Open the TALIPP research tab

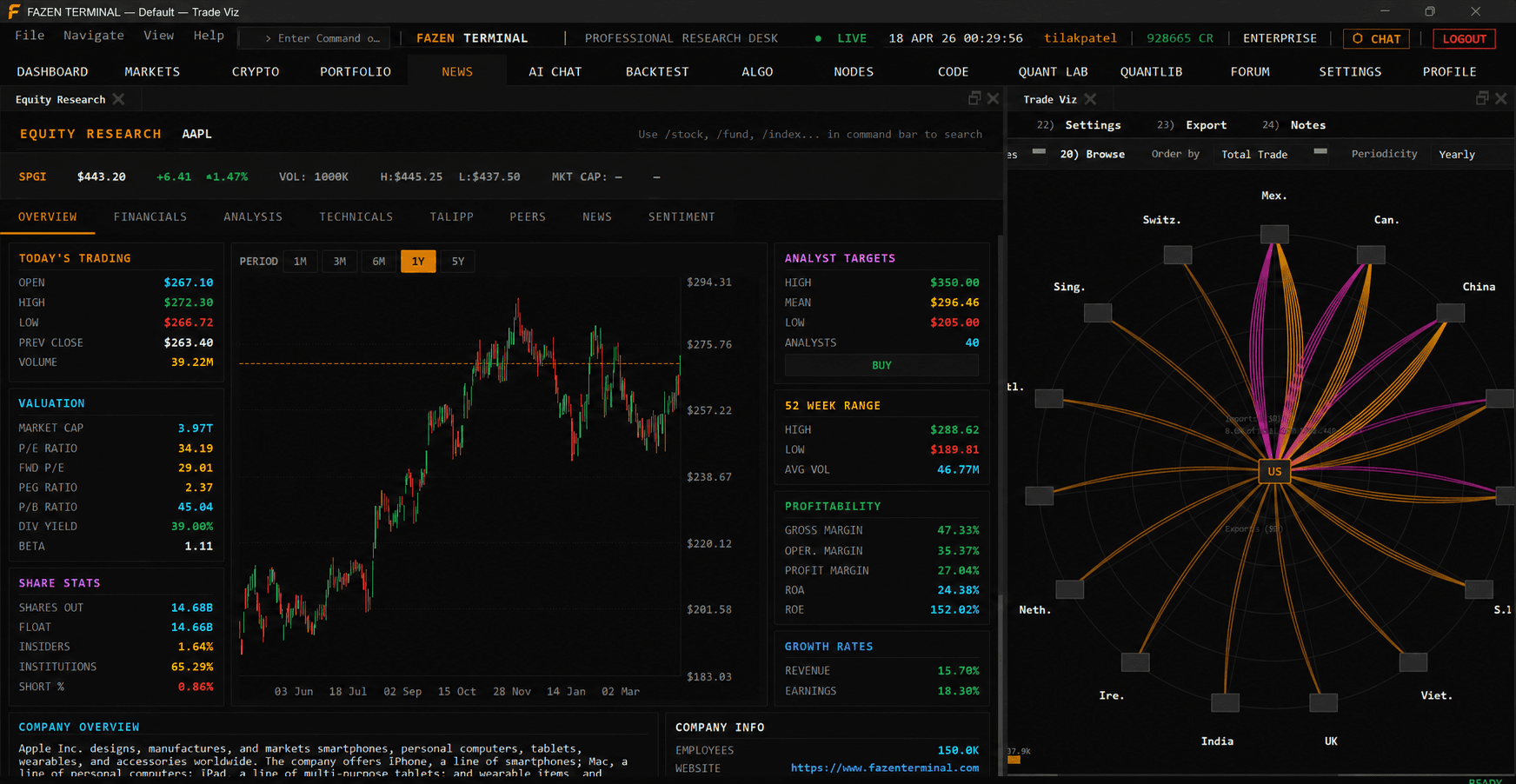452,216
